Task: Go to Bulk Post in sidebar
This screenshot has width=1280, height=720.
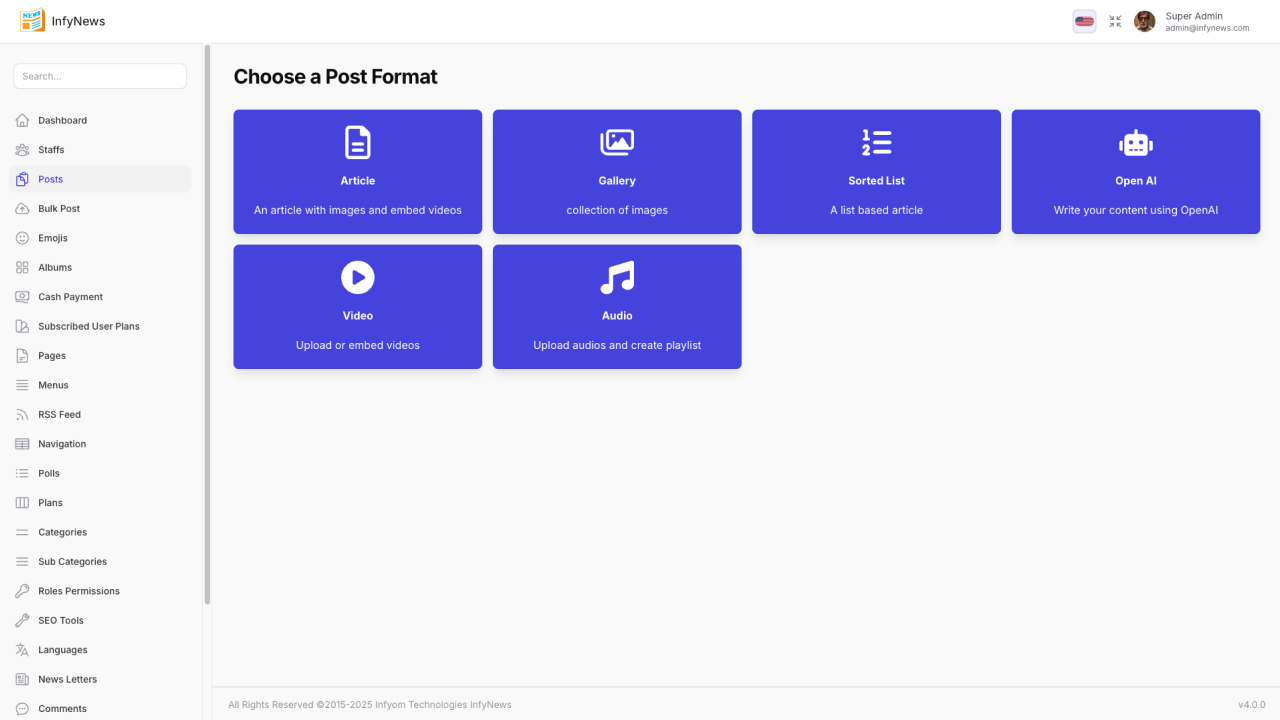Action: [59, 209]
